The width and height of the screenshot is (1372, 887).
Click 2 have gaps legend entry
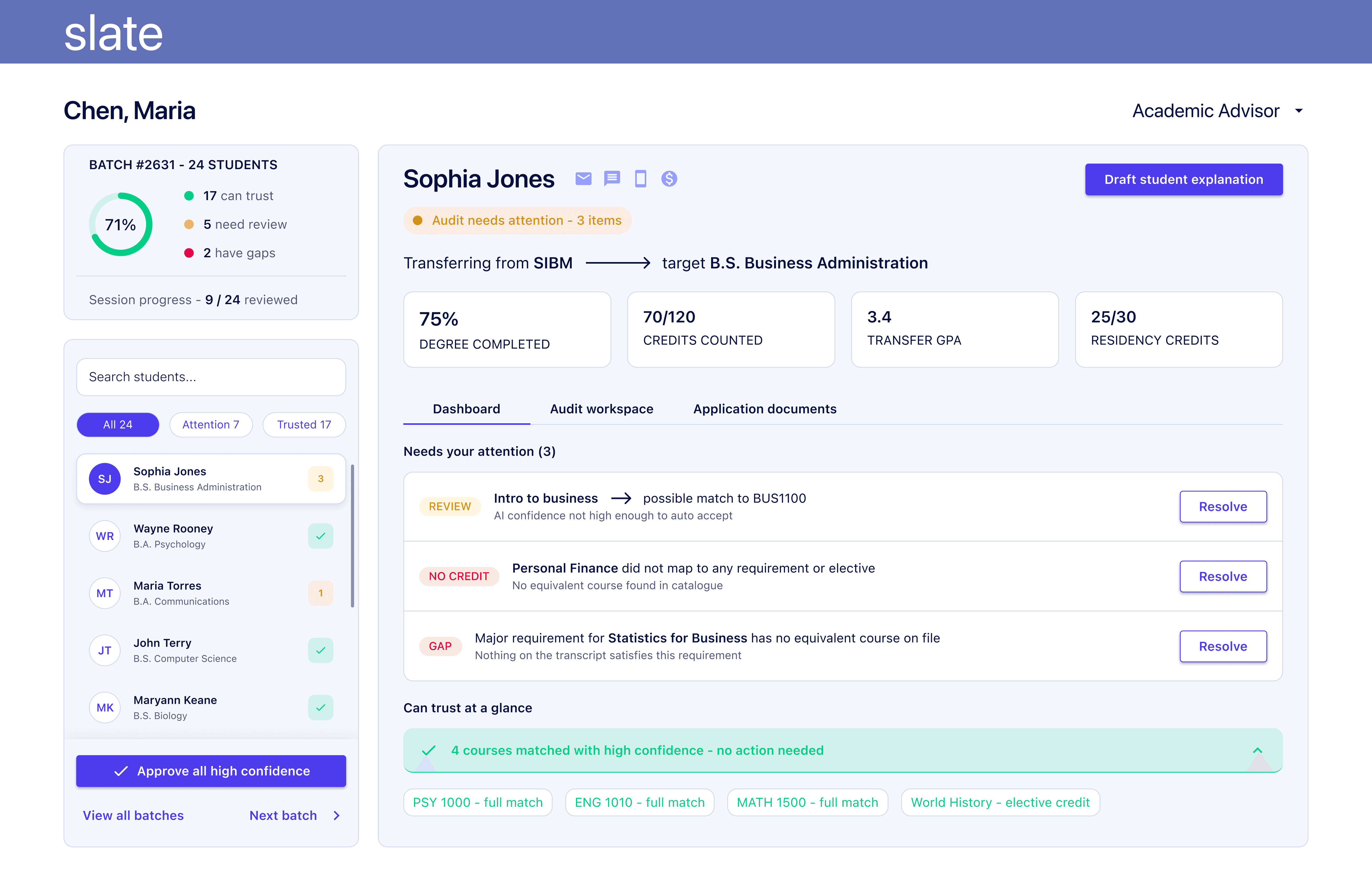230,253
